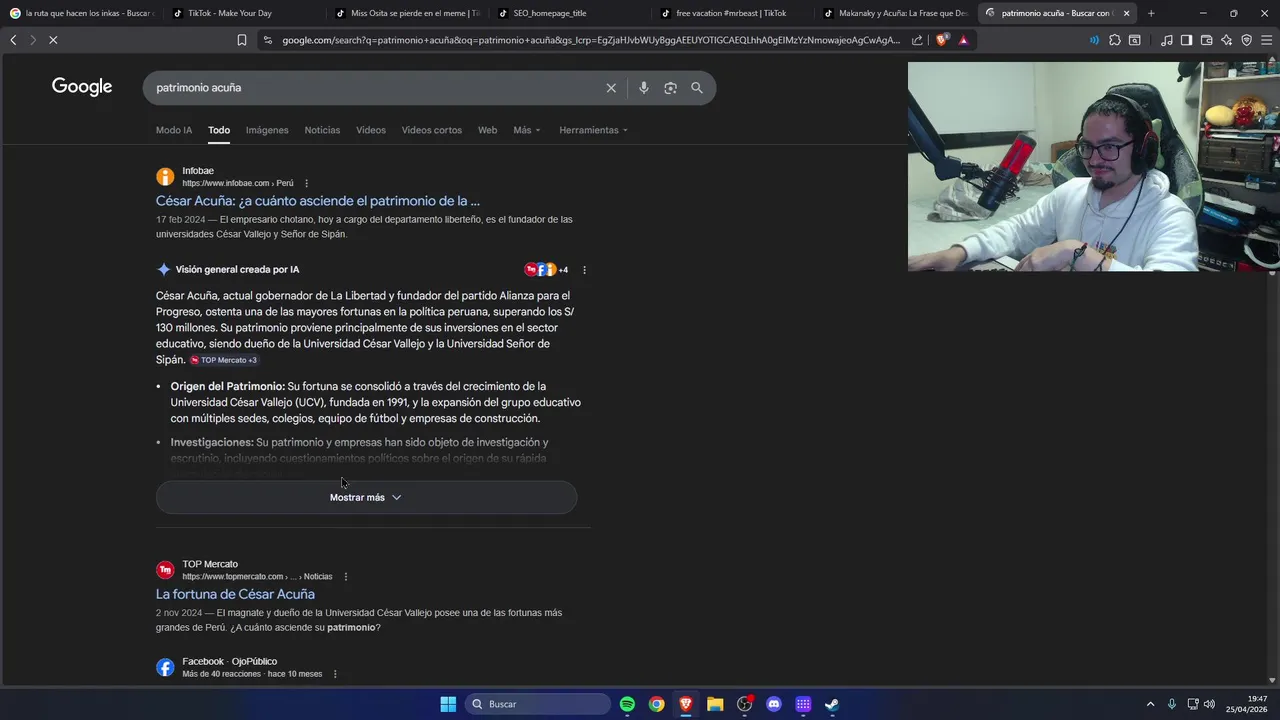The height and width of the screenshot is (720, 1280).
Task: Switch to SEO_homepage_title browser tab
Action: pyautogui.click(x=568, y=13)
